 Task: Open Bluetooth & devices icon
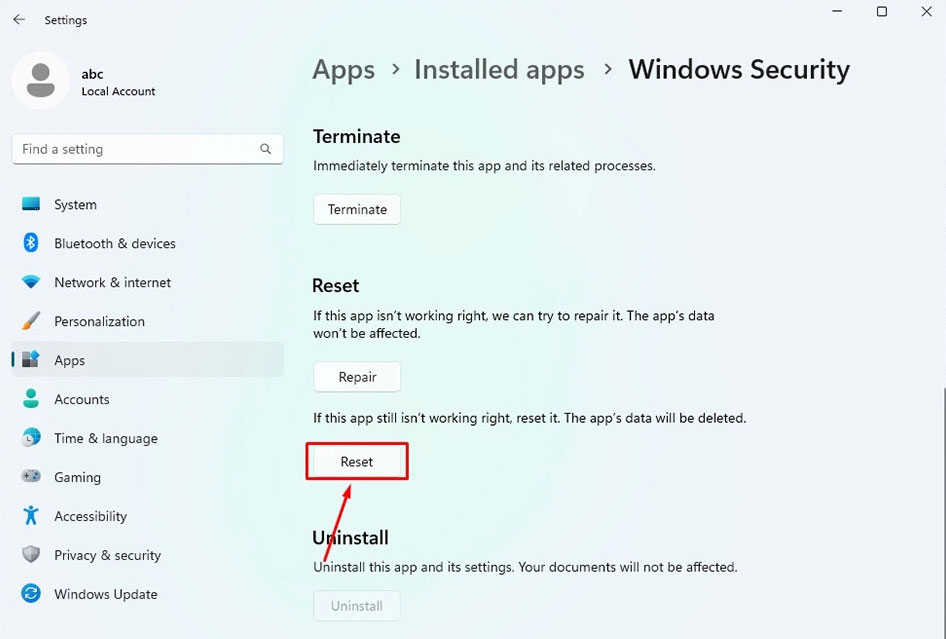pos(32,243)
